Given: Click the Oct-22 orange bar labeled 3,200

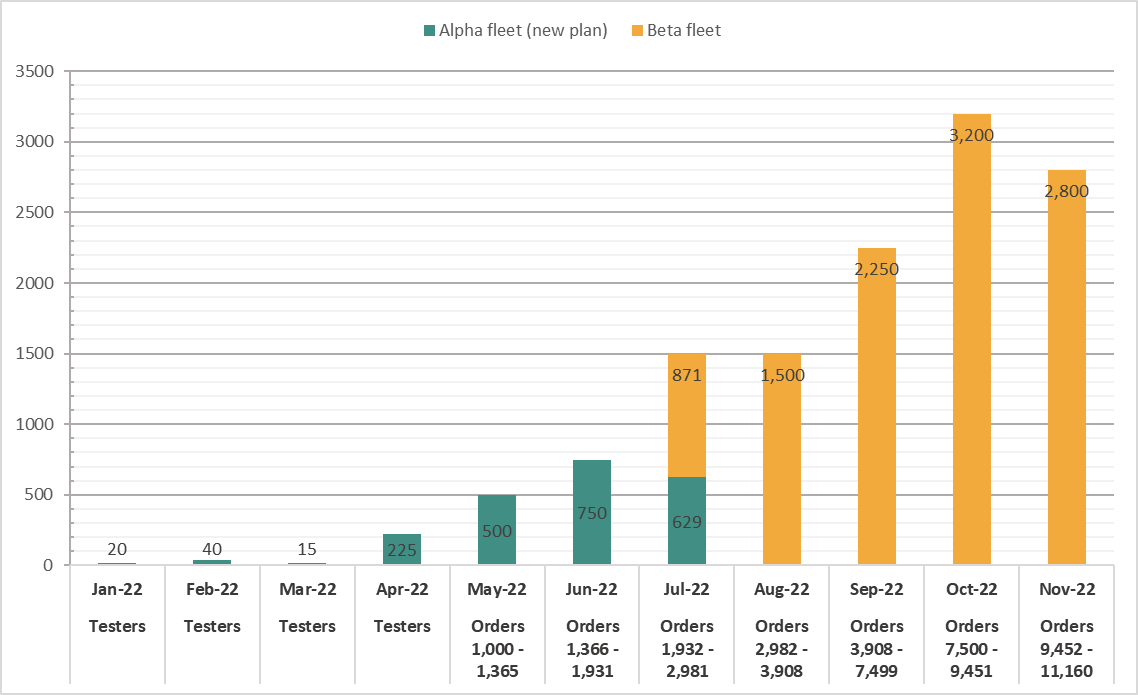Looking at the screenshot, I should tap(972, 339).
